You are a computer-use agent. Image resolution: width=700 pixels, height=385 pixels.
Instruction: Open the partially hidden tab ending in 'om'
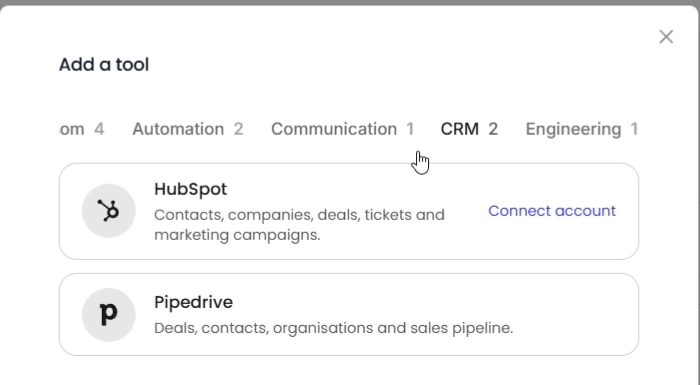tap(82, 129)
